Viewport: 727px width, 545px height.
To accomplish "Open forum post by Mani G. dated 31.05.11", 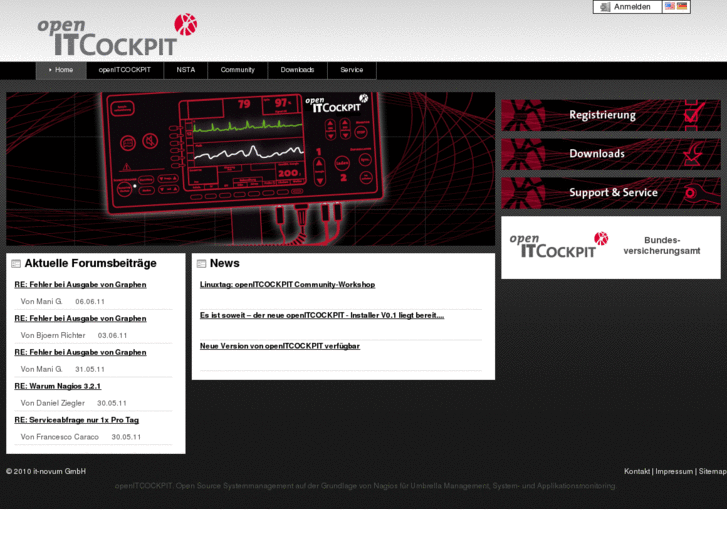I will (x=80, y=353).
